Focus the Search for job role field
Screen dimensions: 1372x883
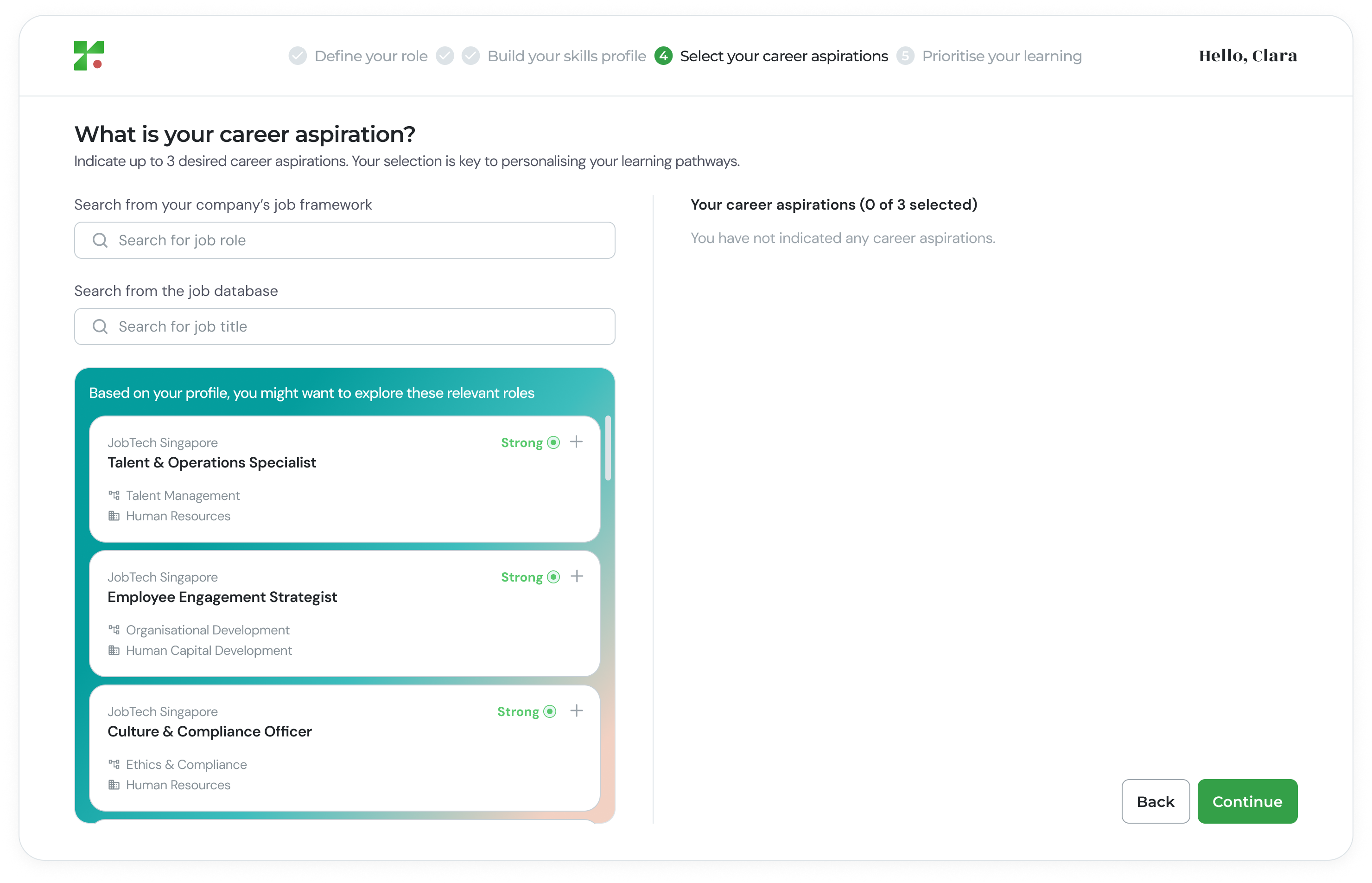tap(356, 240)
